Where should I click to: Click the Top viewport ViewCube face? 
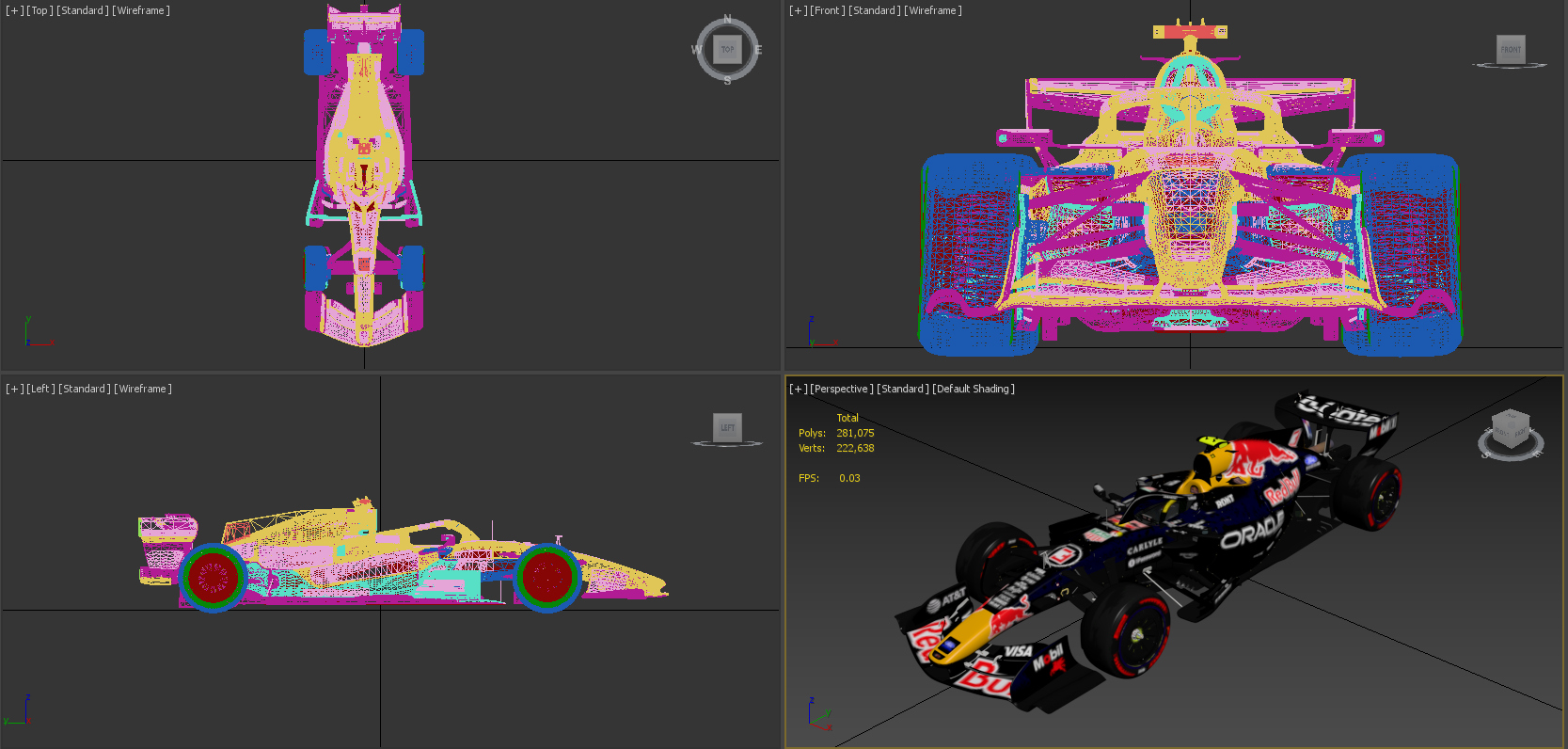pos(727,49)
